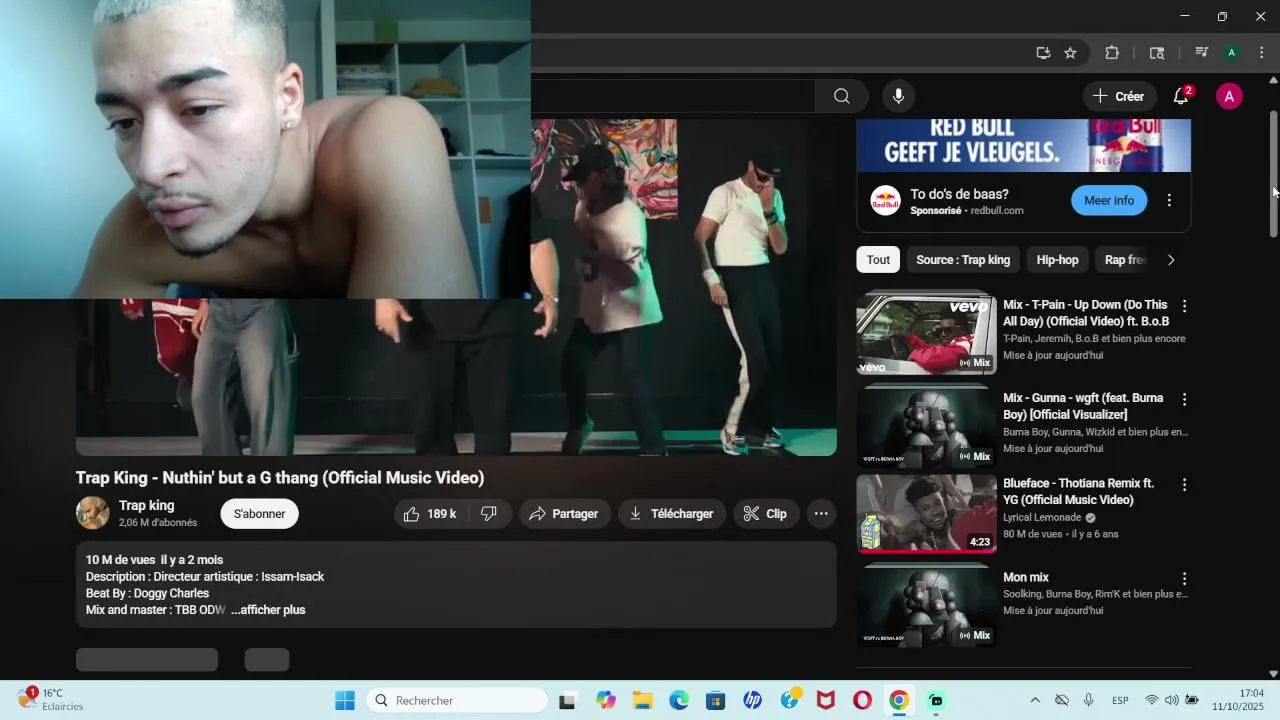1280x720 pixels.
Task: Open options for T-Pain mix
Action: (x=1184, y=306)
